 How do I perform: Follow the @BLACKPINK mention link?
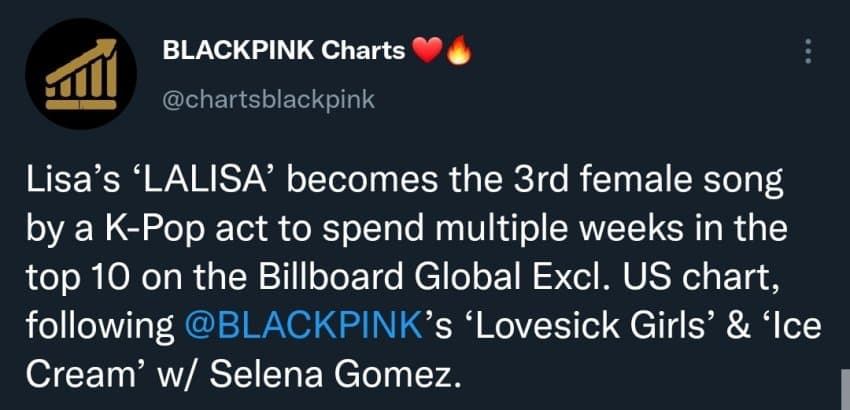pos(303,326)
